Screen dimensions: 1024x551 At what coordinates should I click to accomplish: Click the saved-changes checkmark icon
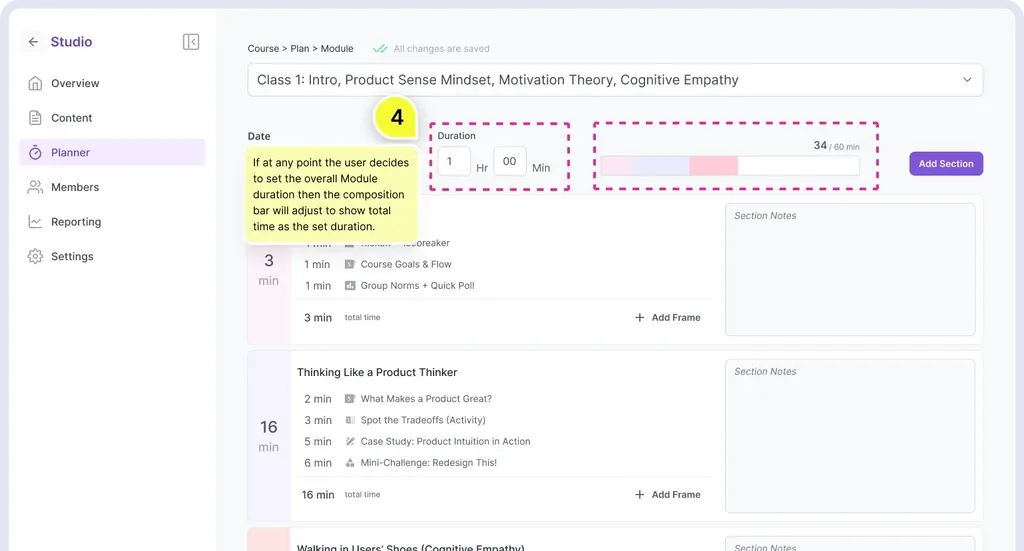[379, 48]
